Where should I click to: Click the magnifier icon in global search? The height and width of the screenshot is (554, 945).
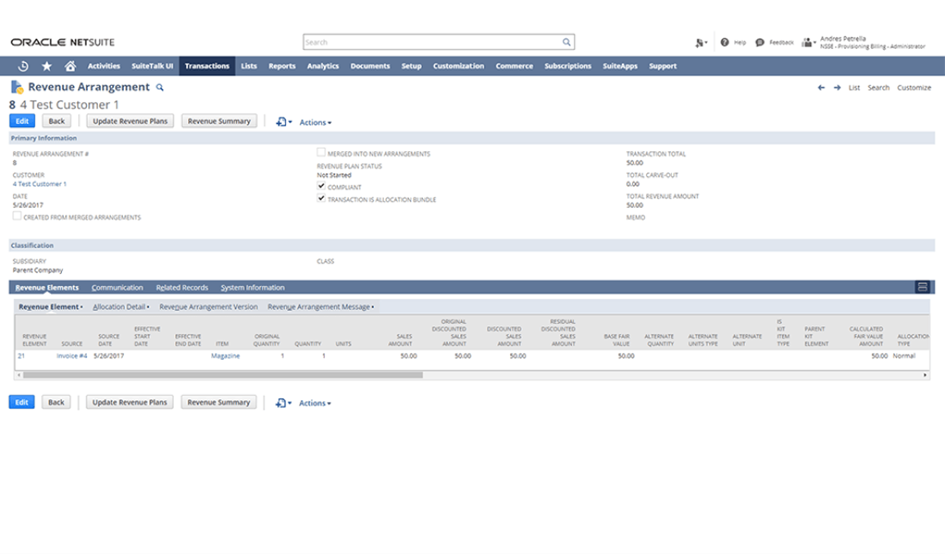click(566, 43)
